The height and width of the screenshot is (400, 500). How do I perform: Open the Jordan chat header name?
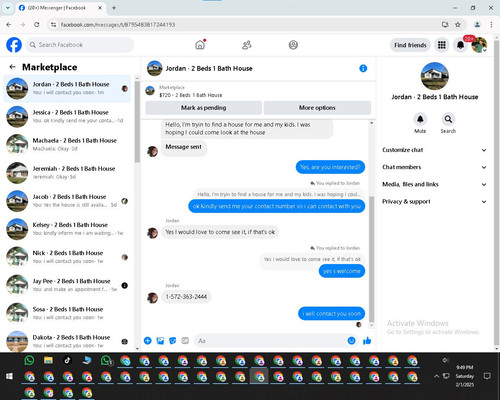point(209,68)
